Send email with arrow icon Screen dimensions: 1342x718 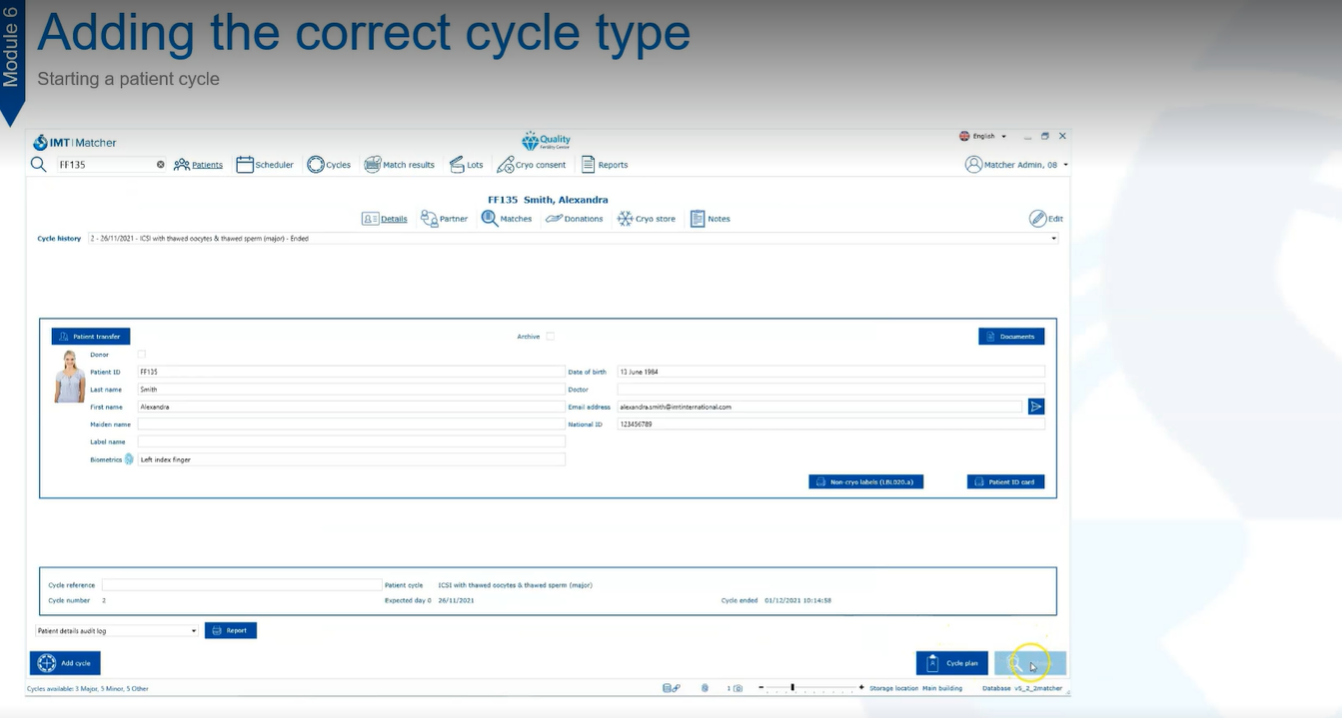pyautogui.click(x=1036, y=407)
